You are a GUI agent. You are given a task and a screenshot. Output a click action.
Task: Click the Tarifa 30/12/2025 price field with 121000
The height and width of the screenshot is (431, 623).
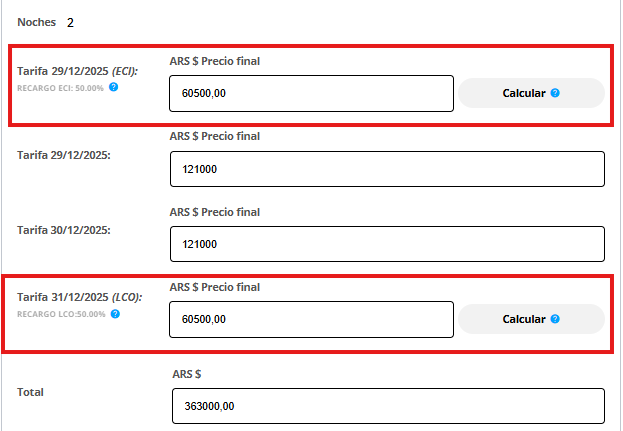[x=388, y=244]
